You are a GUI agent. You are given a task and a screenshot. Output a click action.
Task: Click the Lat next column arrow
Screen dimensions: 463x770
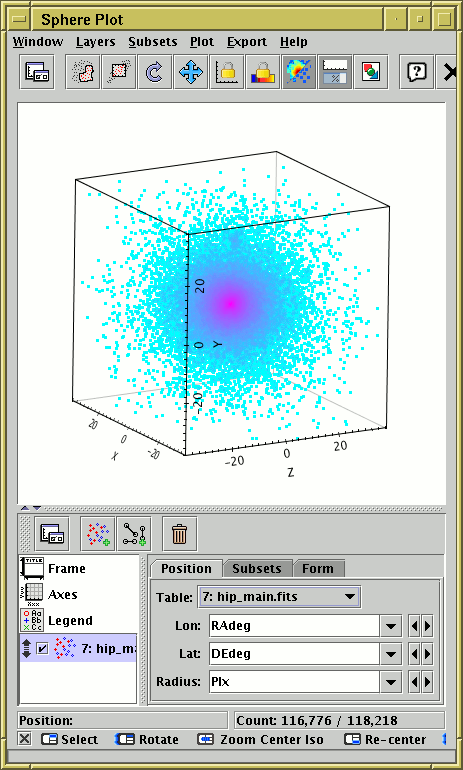[x=427, y=654]
